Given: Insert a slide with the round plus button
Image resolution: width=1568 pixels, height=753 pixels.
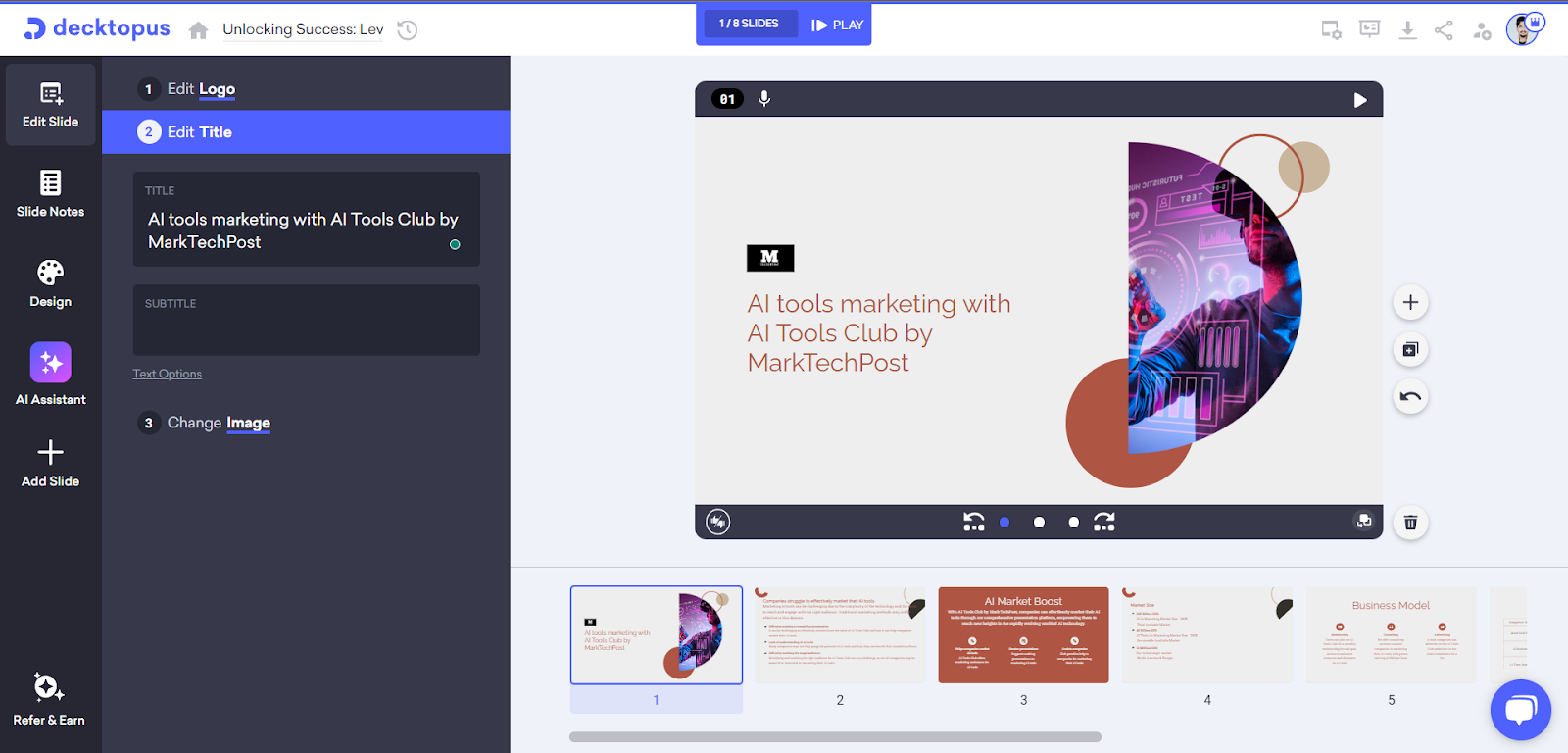Looking at the screenshot, I should (1410, 302).
